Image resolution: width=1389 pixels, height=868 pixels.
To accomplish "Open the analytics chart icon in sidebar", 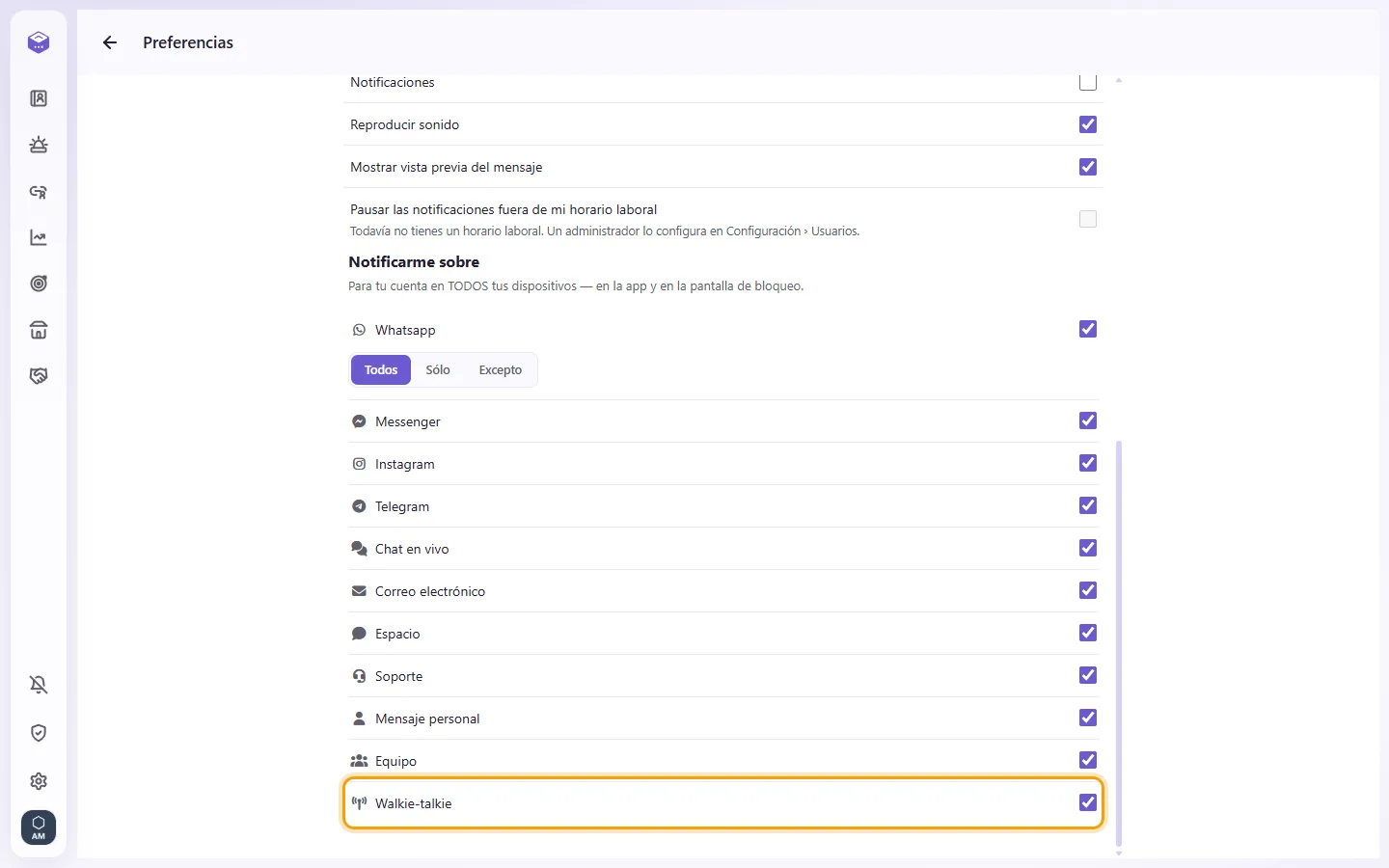I will click(x=39, y=237).
